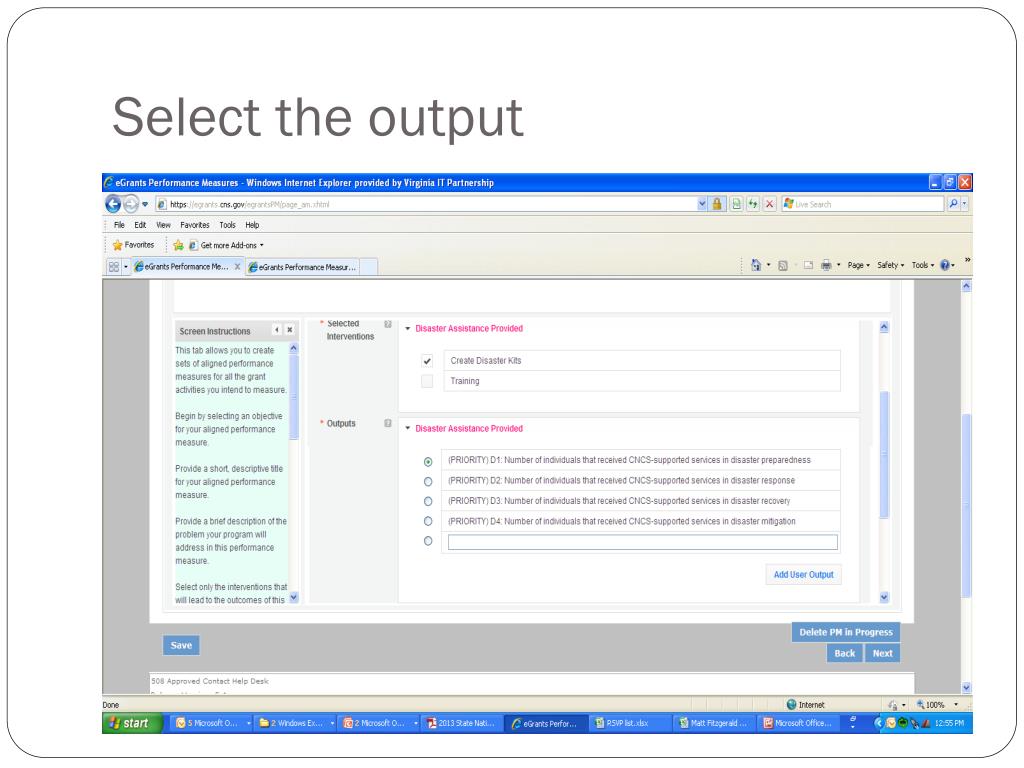Click scroll-down arrow of browser page scrollbar

click(x=967, y=688)
